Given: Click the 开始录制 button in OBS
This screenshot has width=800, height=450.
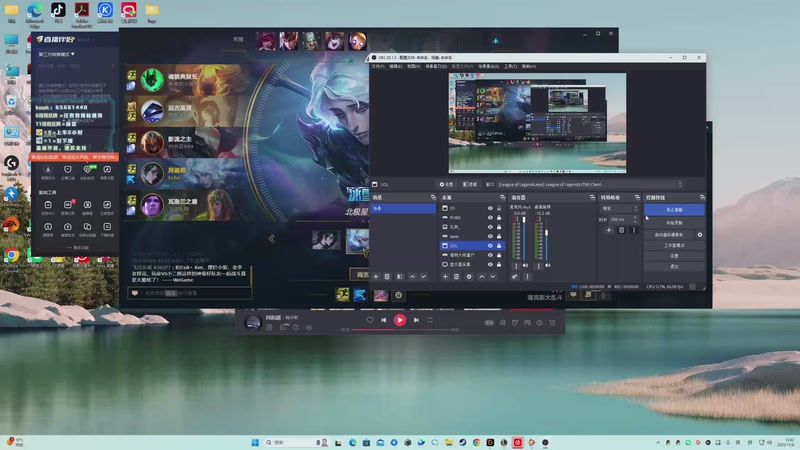Looking at the screenshot, I should point(674,223).
